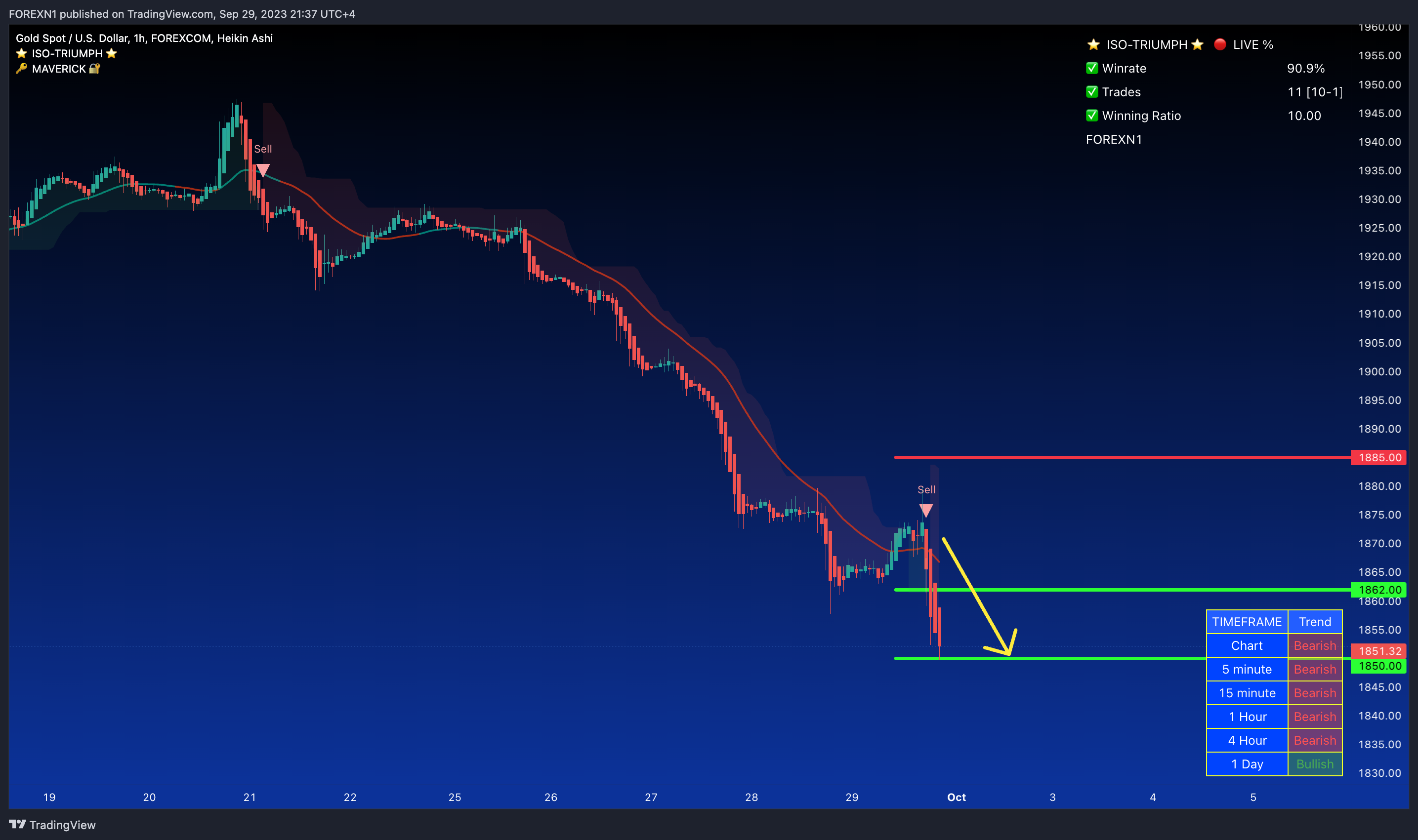Viewport: 1418px width, 840px height.
Task: Click the Bullish cell for 1 Day
Action: click(1315, 764)
